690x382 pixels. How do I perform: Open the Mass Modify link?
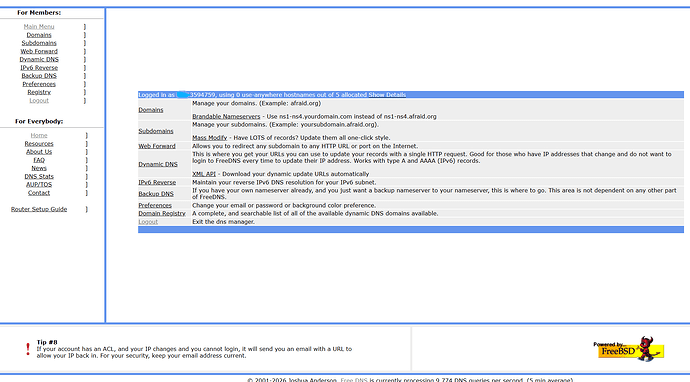click(209, 138)
